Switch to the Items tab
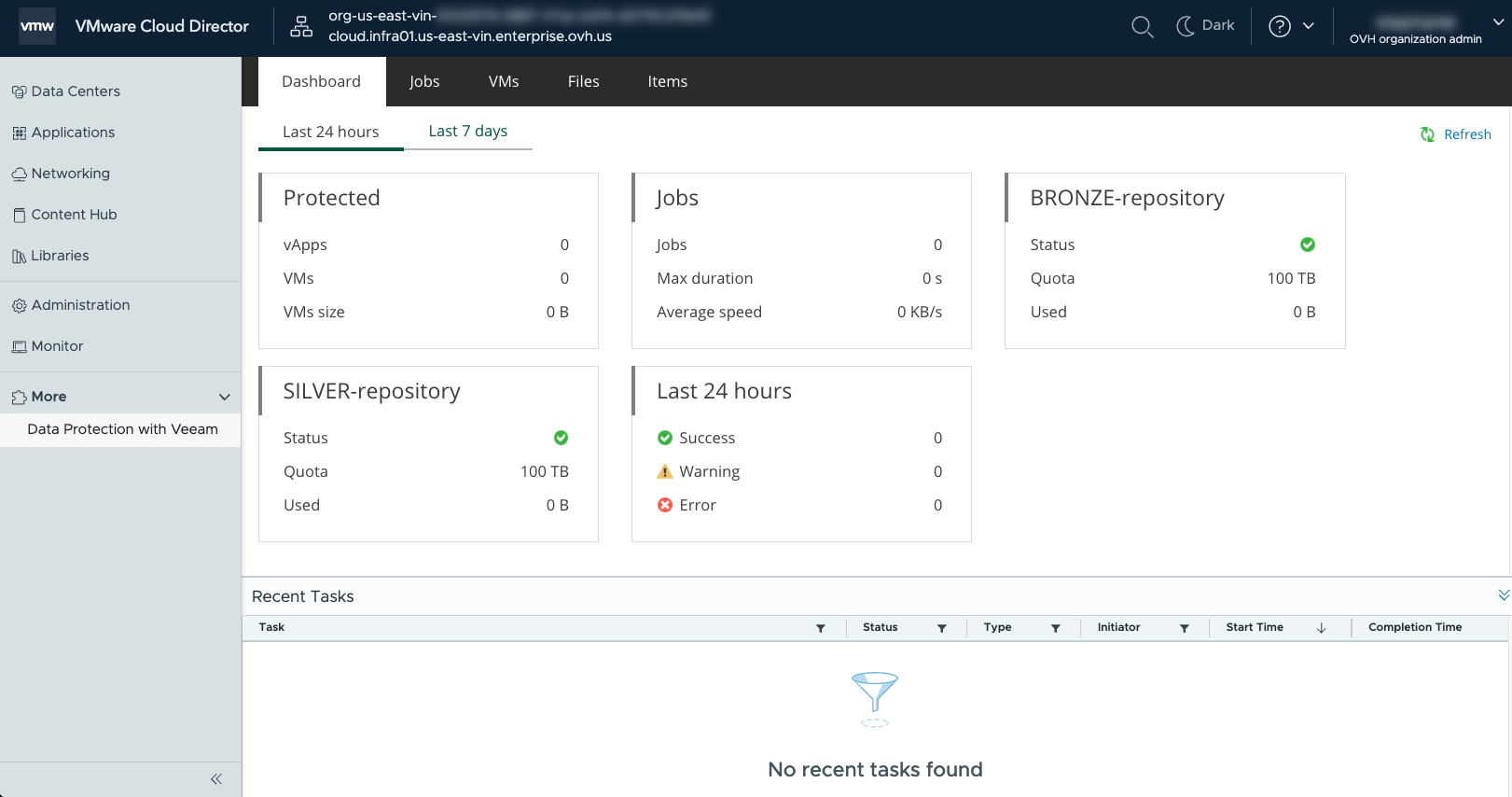 (x=668, y=81)
